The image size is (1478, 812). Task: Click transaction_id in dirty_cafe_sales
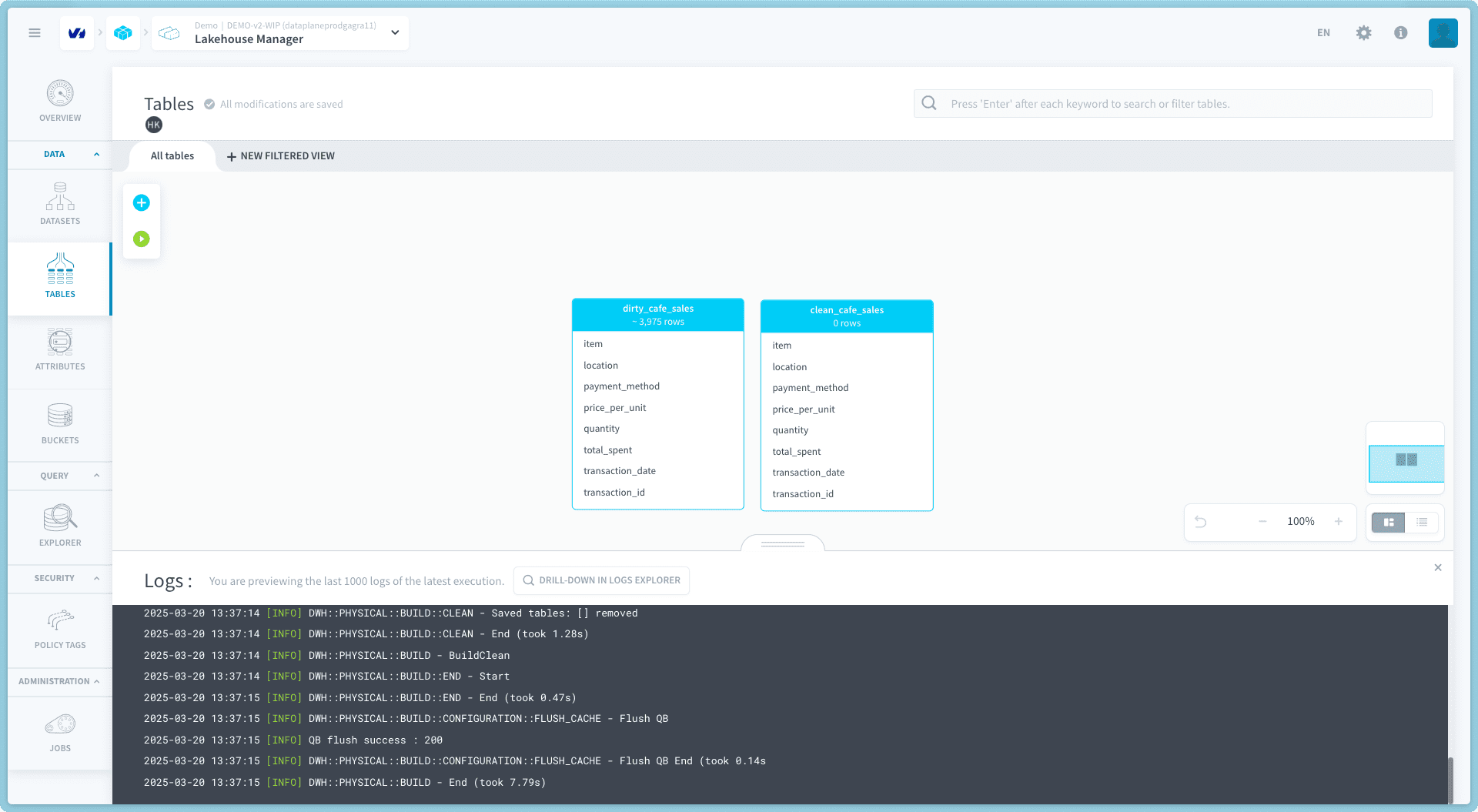[x=614, y=493]
